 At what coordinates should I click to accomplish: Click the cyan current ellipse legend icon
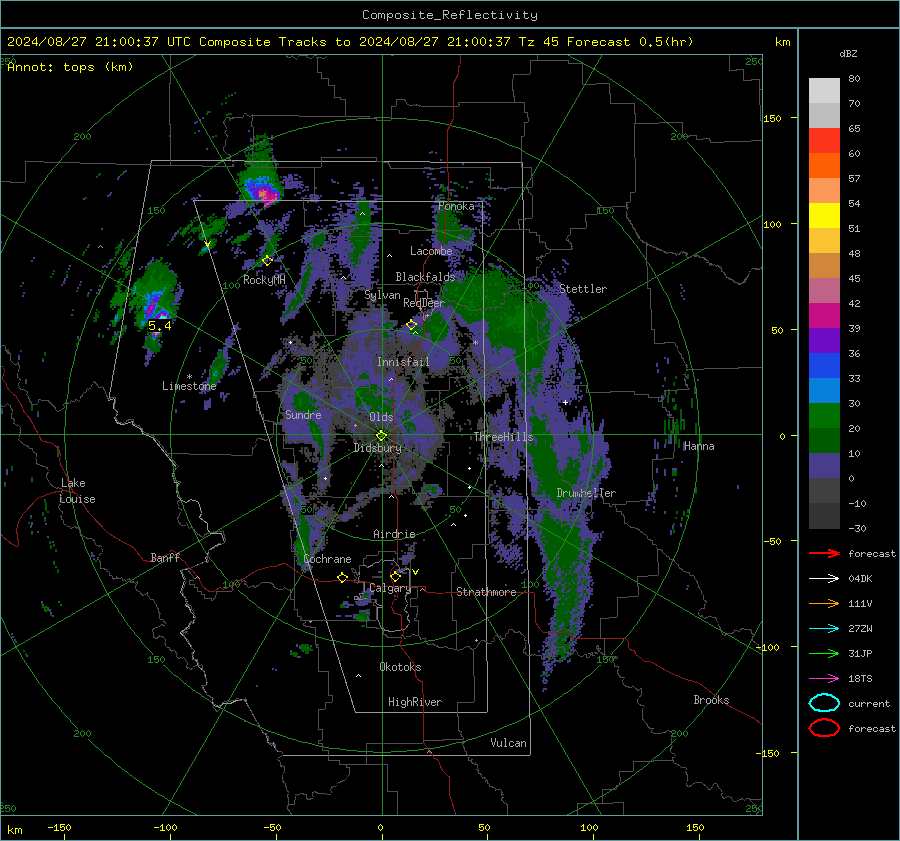click(824, 703)
